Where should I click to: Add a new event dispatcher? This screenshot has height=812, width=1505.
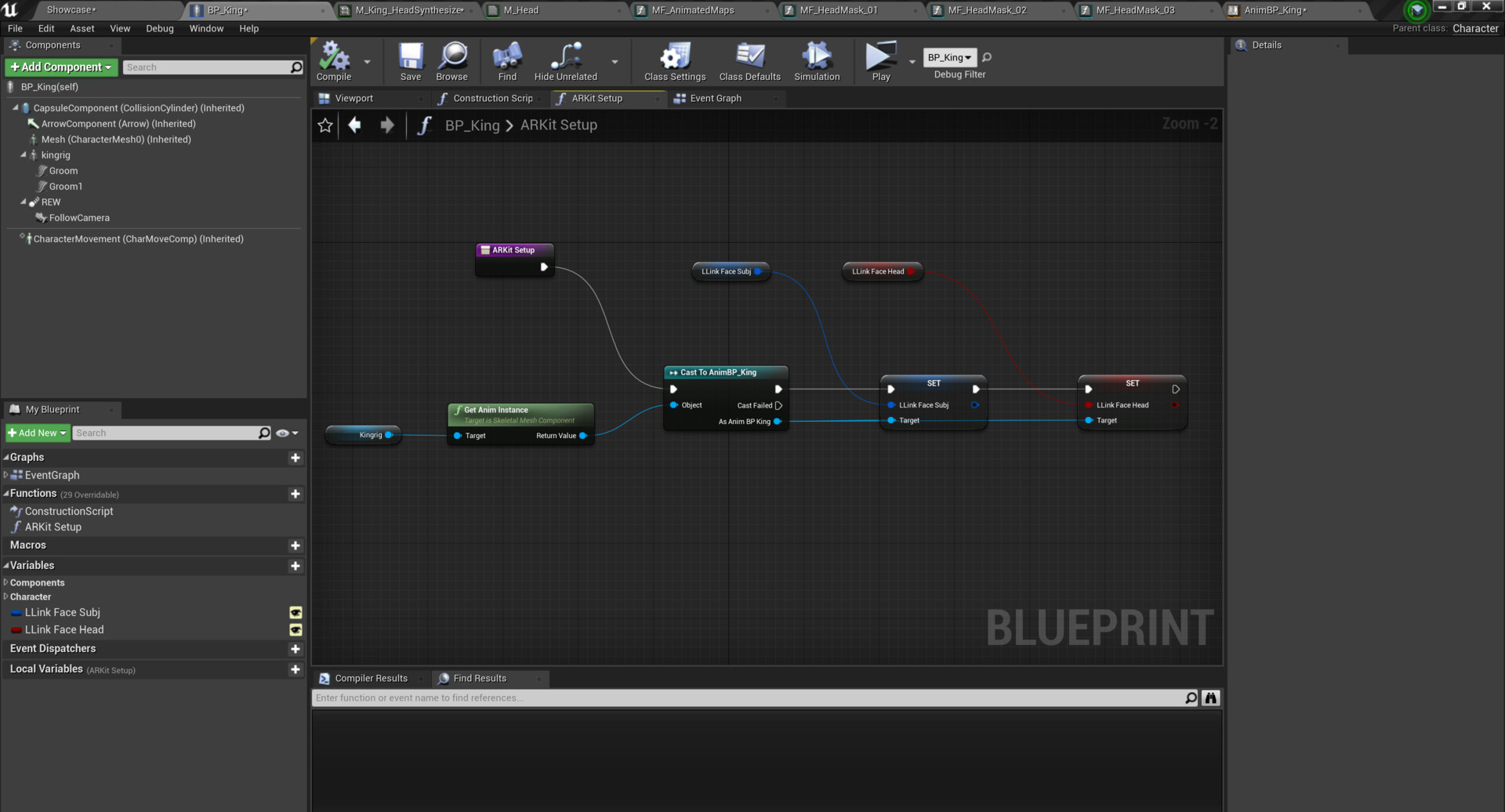296,649
